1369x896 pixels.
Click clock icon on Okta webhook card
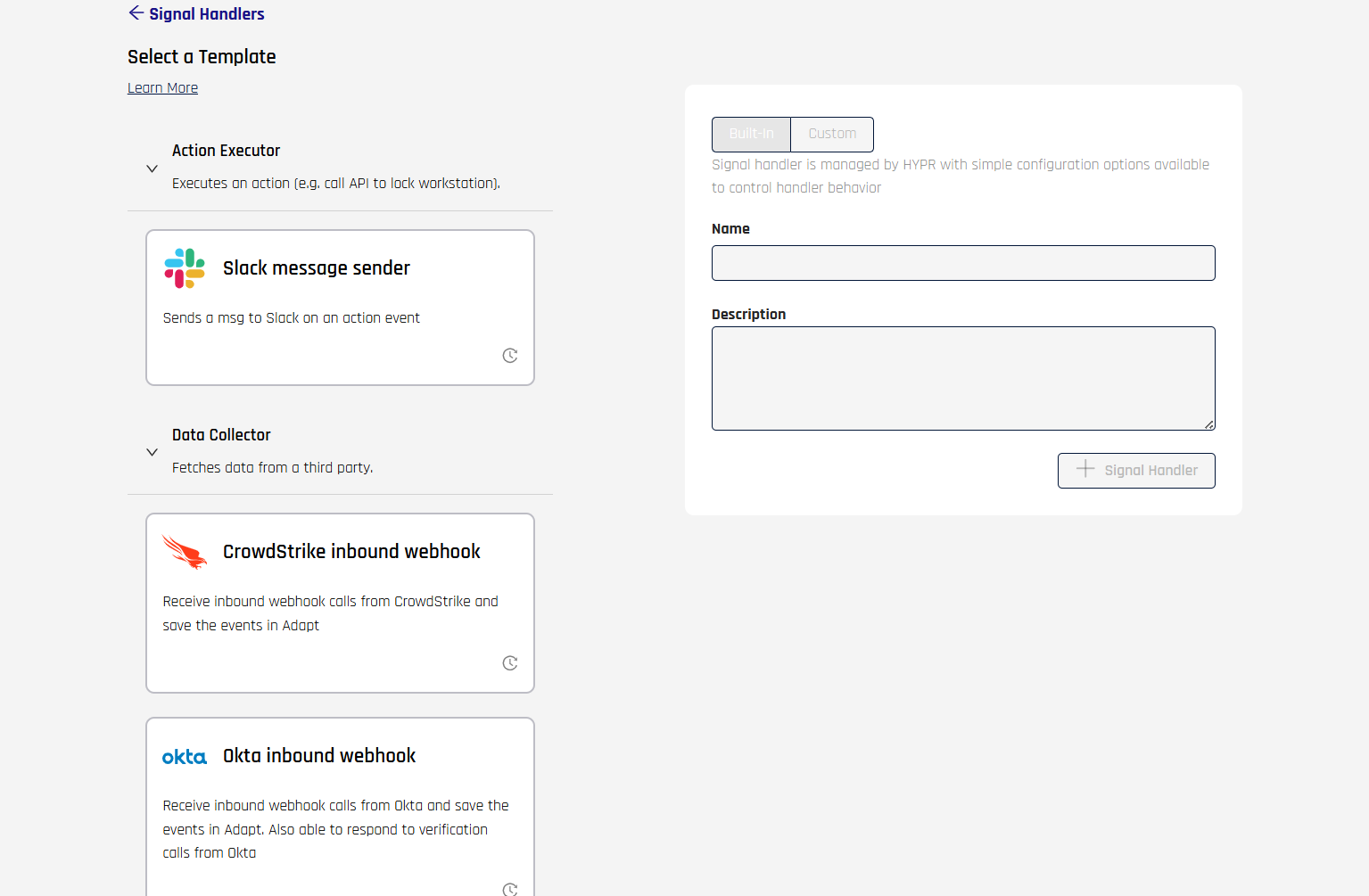coord(510,889)
